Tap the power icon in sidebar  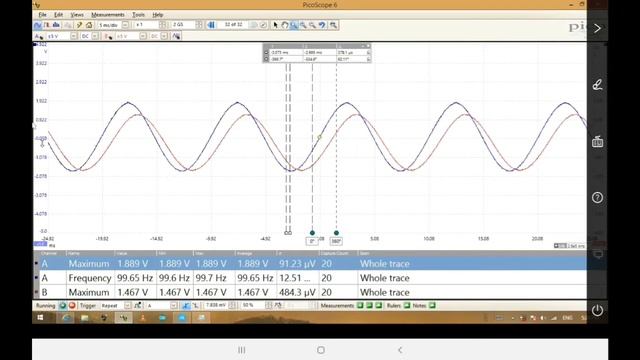pos(597,310)
